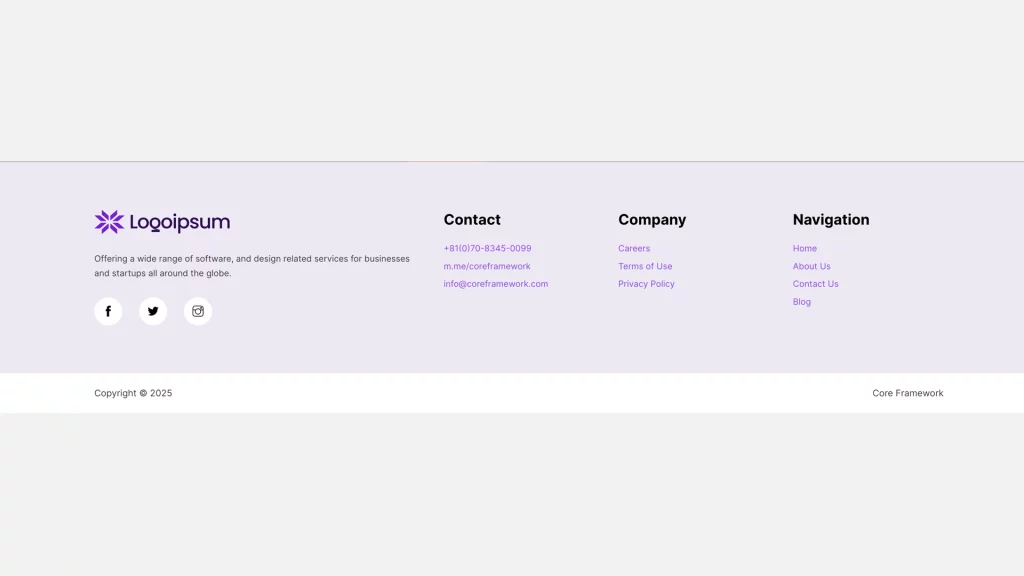
Task: Open the Privacy Policy link
Action: click(x=646, y=284)
